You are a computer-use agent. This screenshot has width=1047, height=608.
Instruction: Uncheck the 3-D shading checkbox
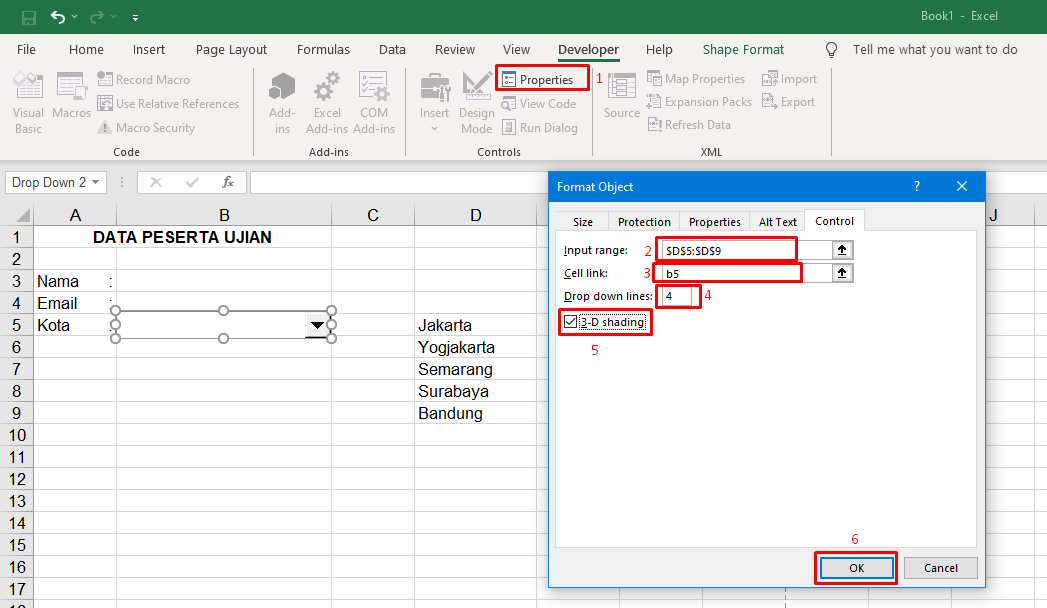point(570,321)
